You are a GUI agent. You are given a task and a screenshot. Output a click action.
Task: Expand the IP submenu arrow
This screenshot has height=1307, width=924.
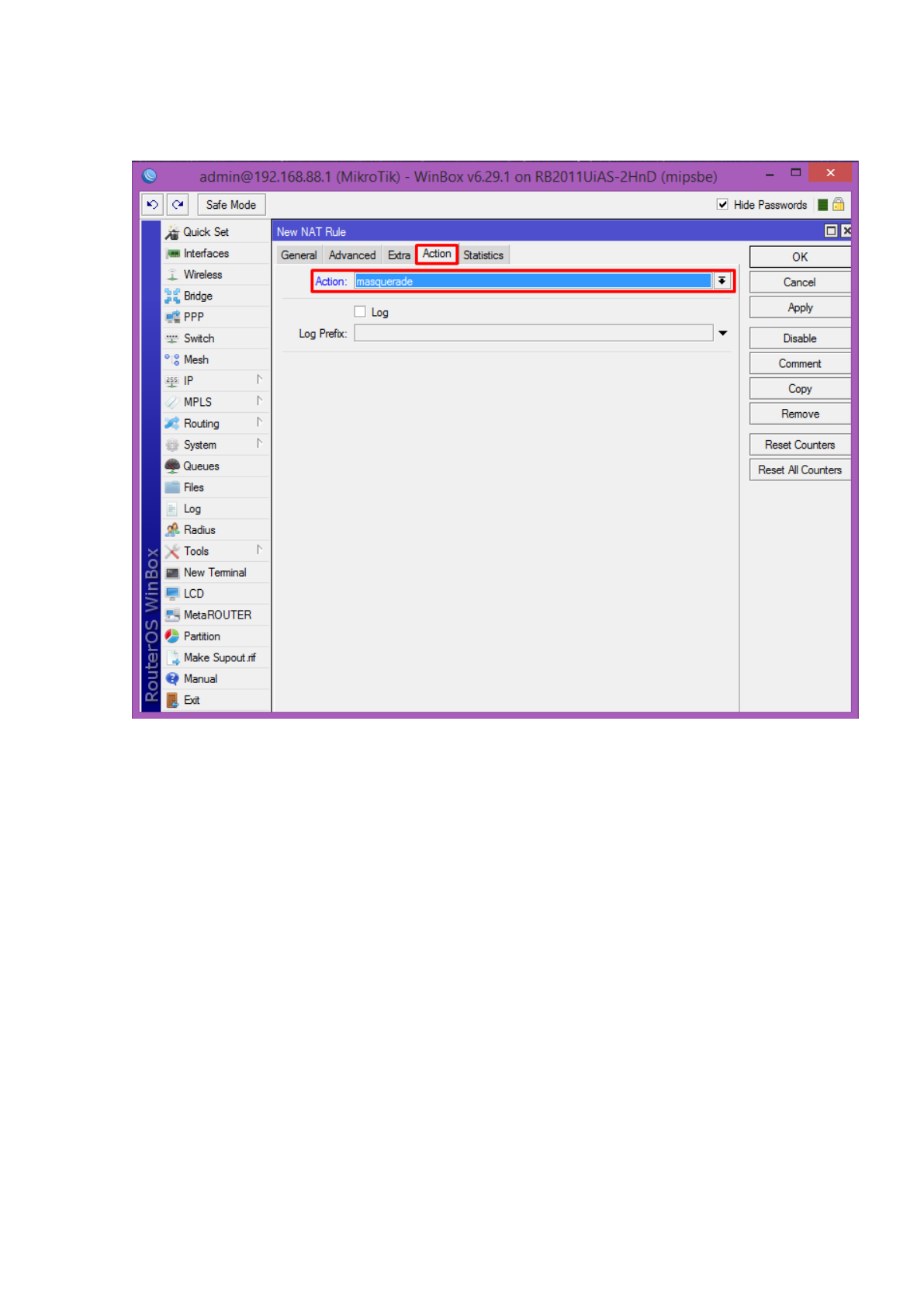[259, 380]
